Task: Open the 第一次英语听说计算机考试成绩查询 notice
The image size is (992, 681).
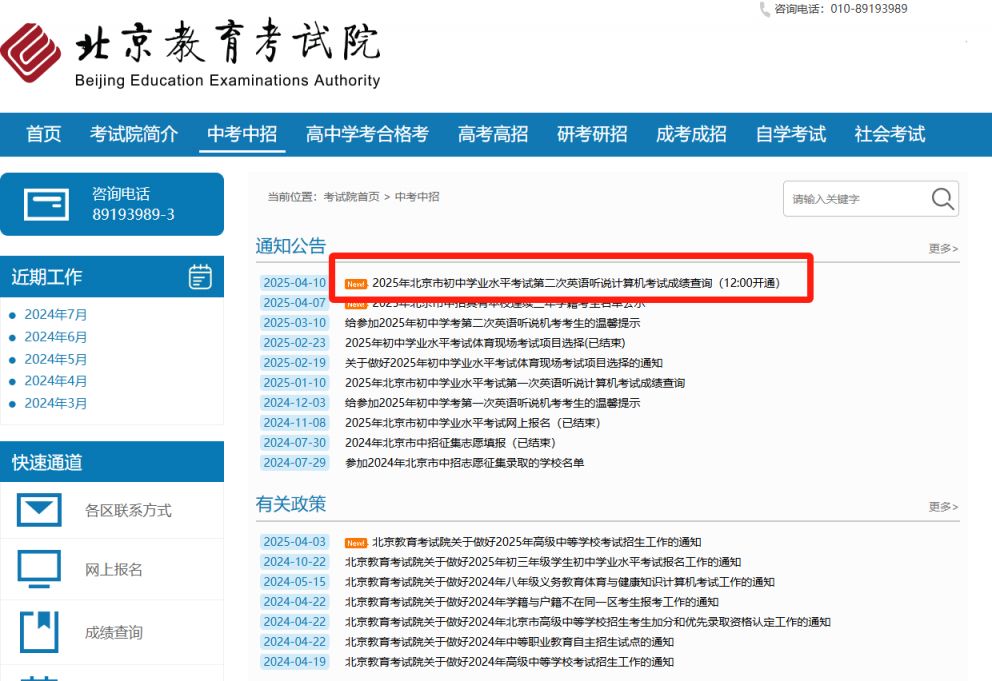Action: coord(515,383)
